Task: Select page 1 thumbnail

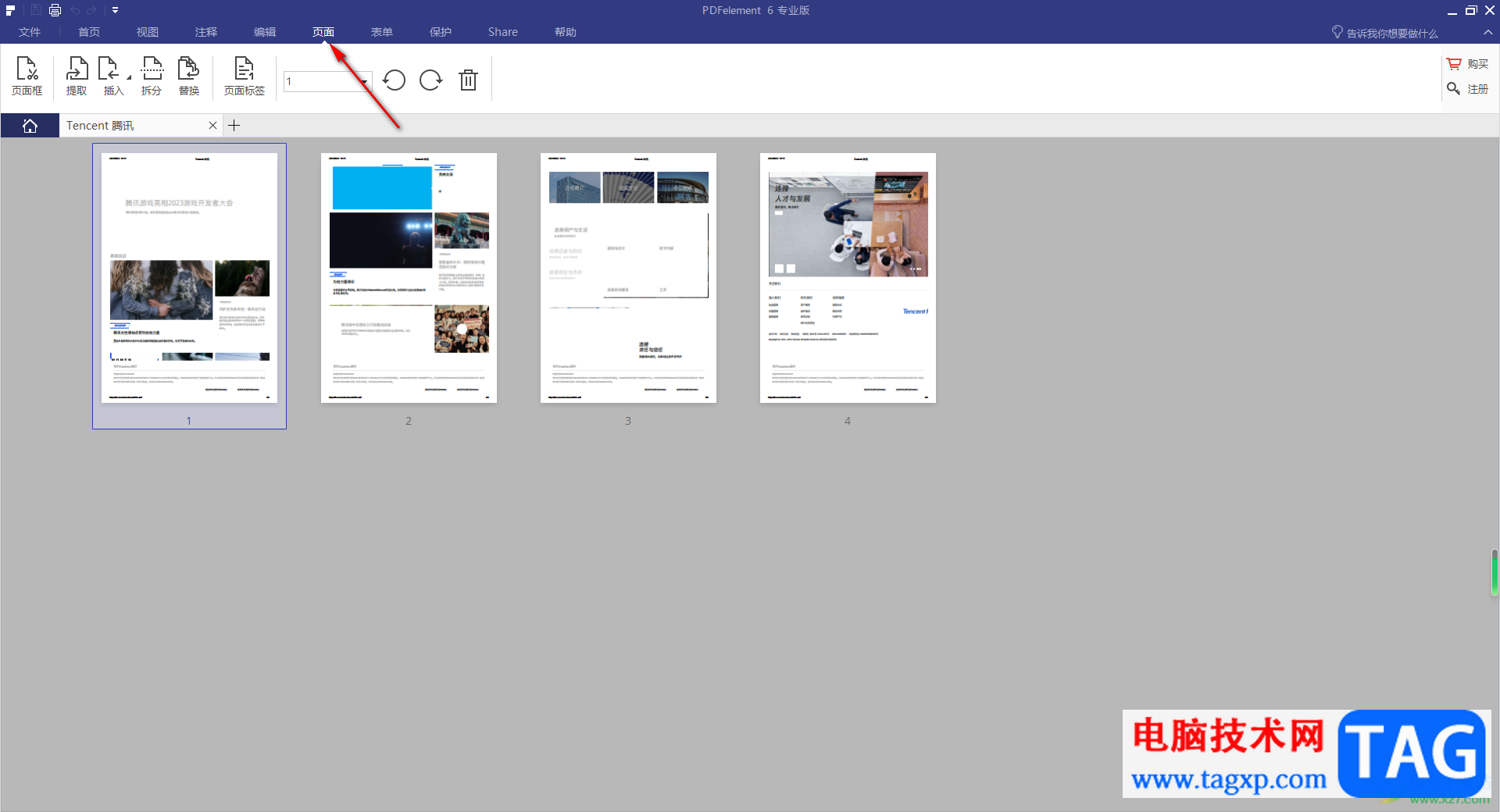Action: pyautogui.click(x=189, y=278)
